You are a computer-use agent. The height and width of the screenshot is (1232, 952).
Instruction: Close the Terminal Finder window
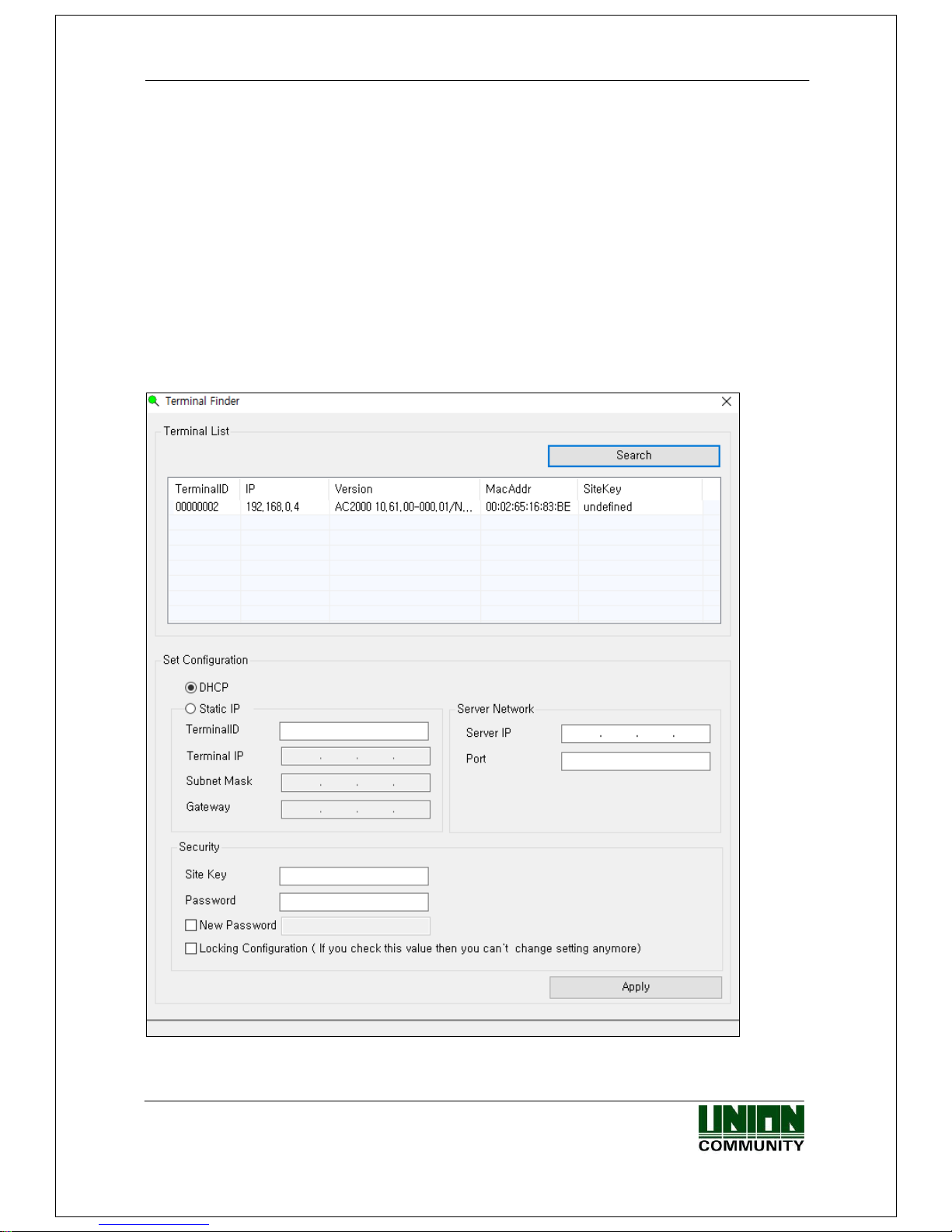(726, 402)
